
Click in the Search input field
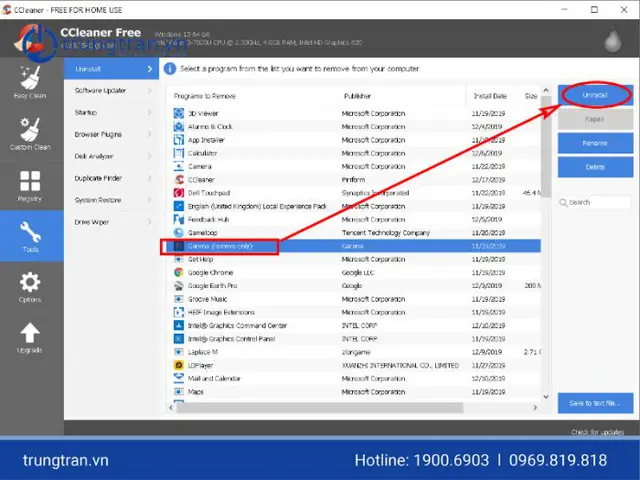(595, 202)
